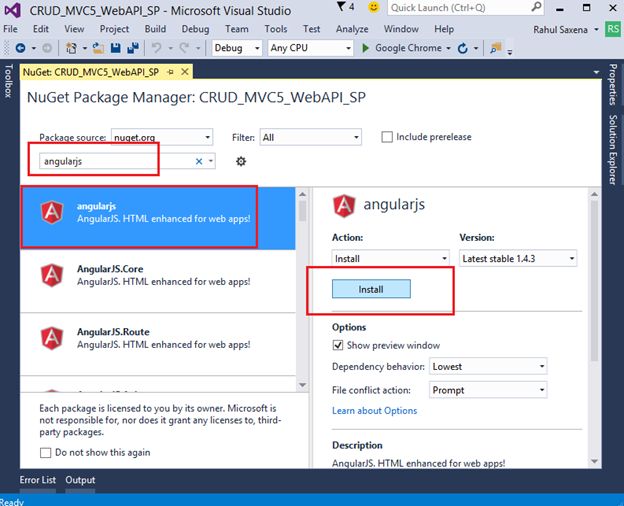This screenshot has width=624, height=506.
Task: Open the Filter All dropdown
Action: click(310, 137)
